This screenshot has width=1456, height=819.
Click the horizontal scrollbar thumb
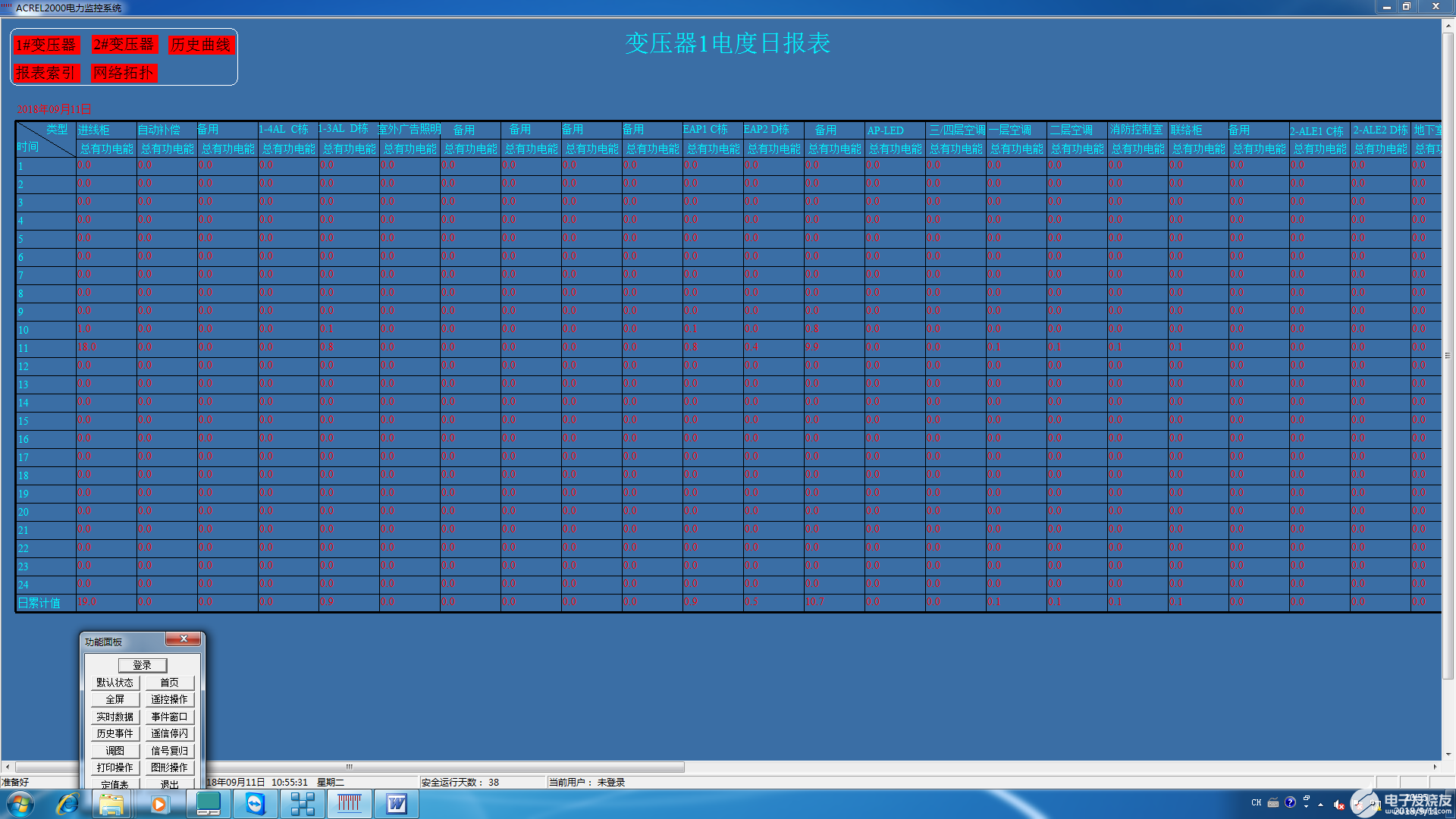pyautogui.click(x=349, y=767)
